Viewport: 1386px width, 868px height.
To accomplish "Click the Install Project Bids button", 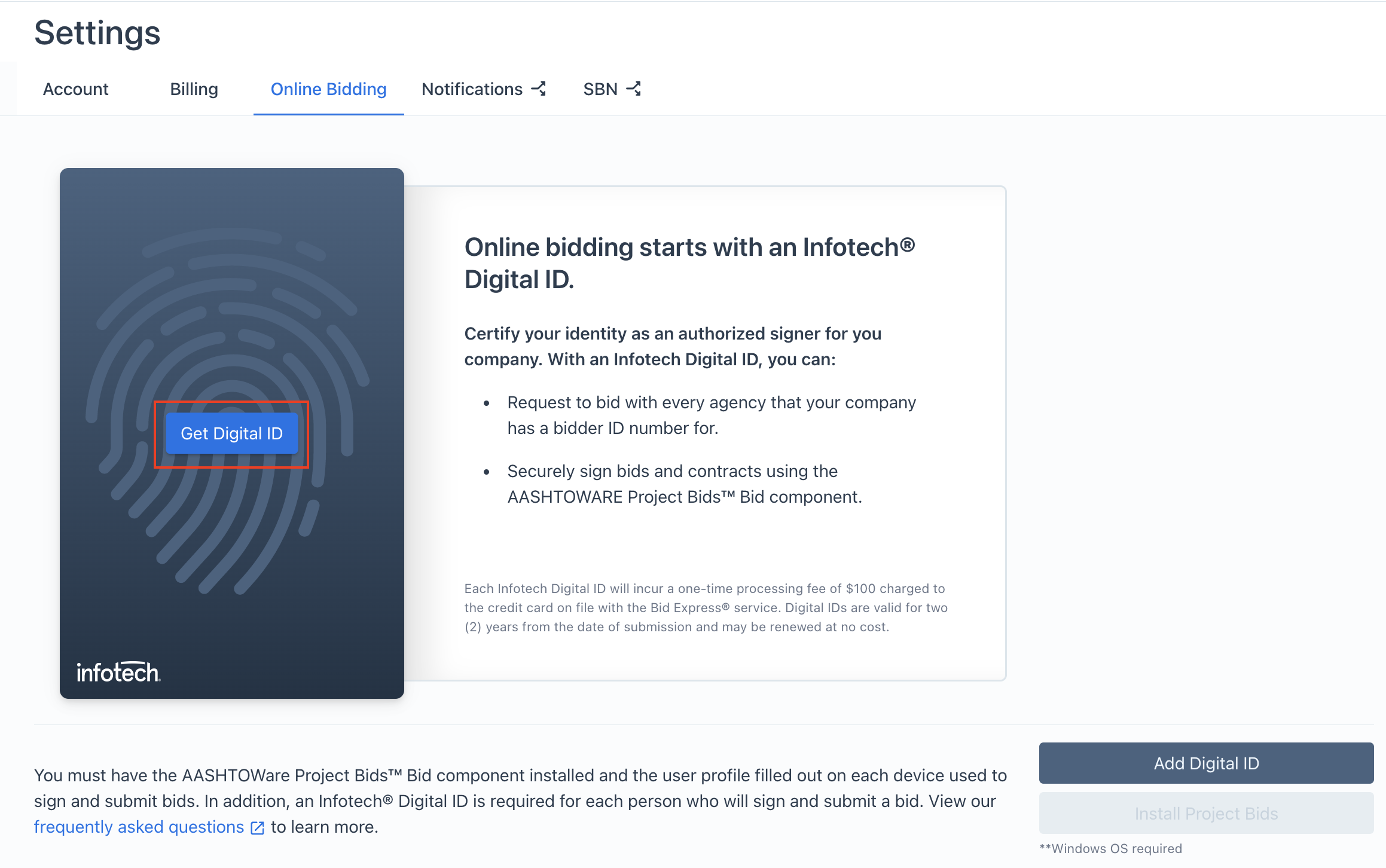I will point(1206,814).
